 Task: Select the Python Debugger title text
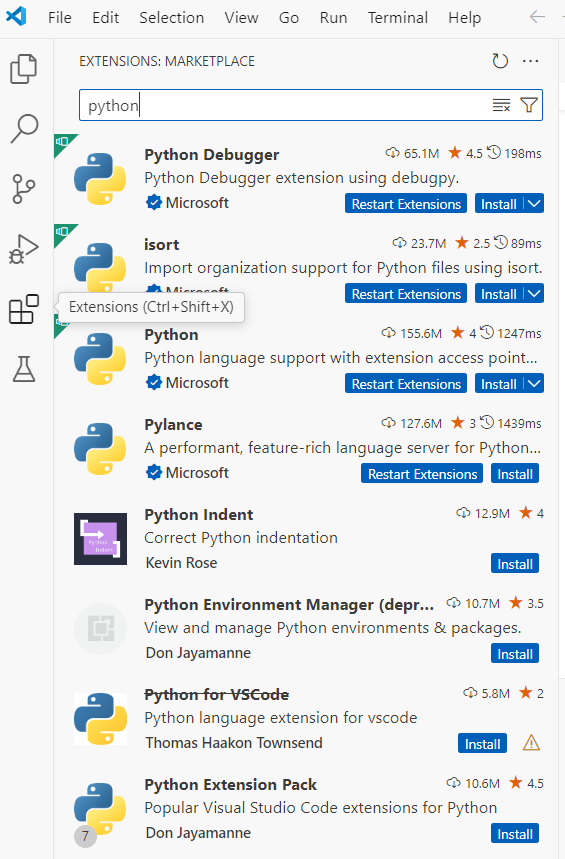(212, 155)
